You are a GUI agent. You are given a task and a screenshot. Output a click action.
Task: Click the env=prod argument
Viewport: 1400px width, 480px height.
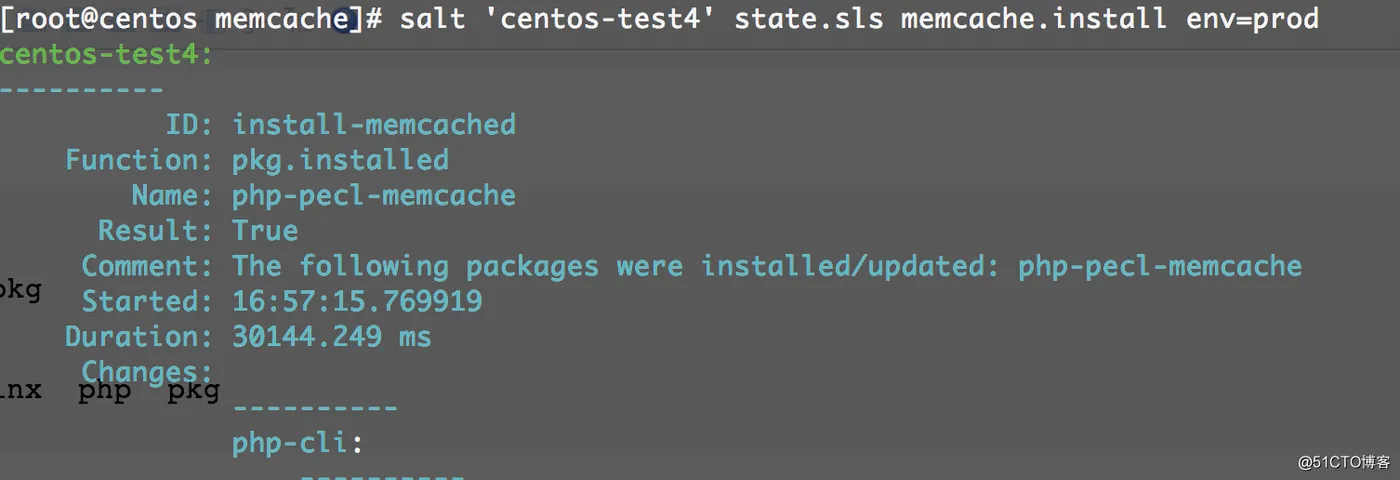pyautogui.click(x=1252, y=18)
